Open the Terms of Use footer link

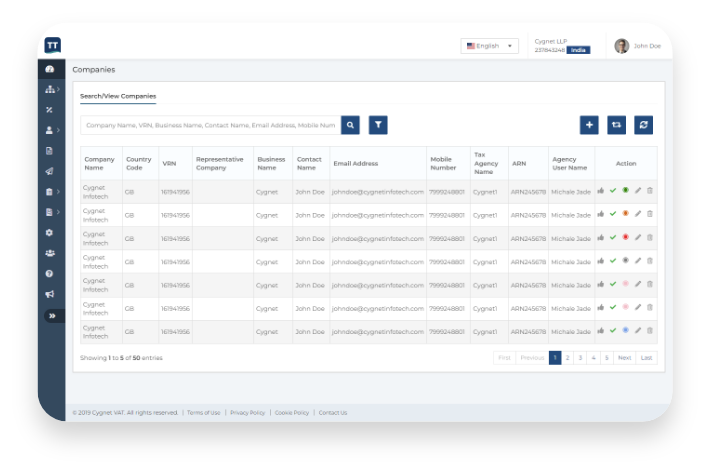[x=203, y=412]
